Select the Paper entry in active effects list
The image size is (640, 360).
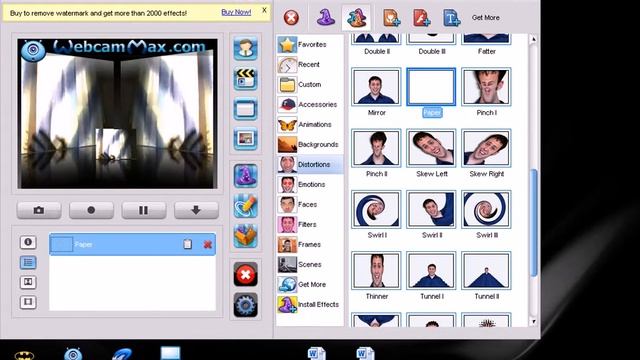(132, 244)
